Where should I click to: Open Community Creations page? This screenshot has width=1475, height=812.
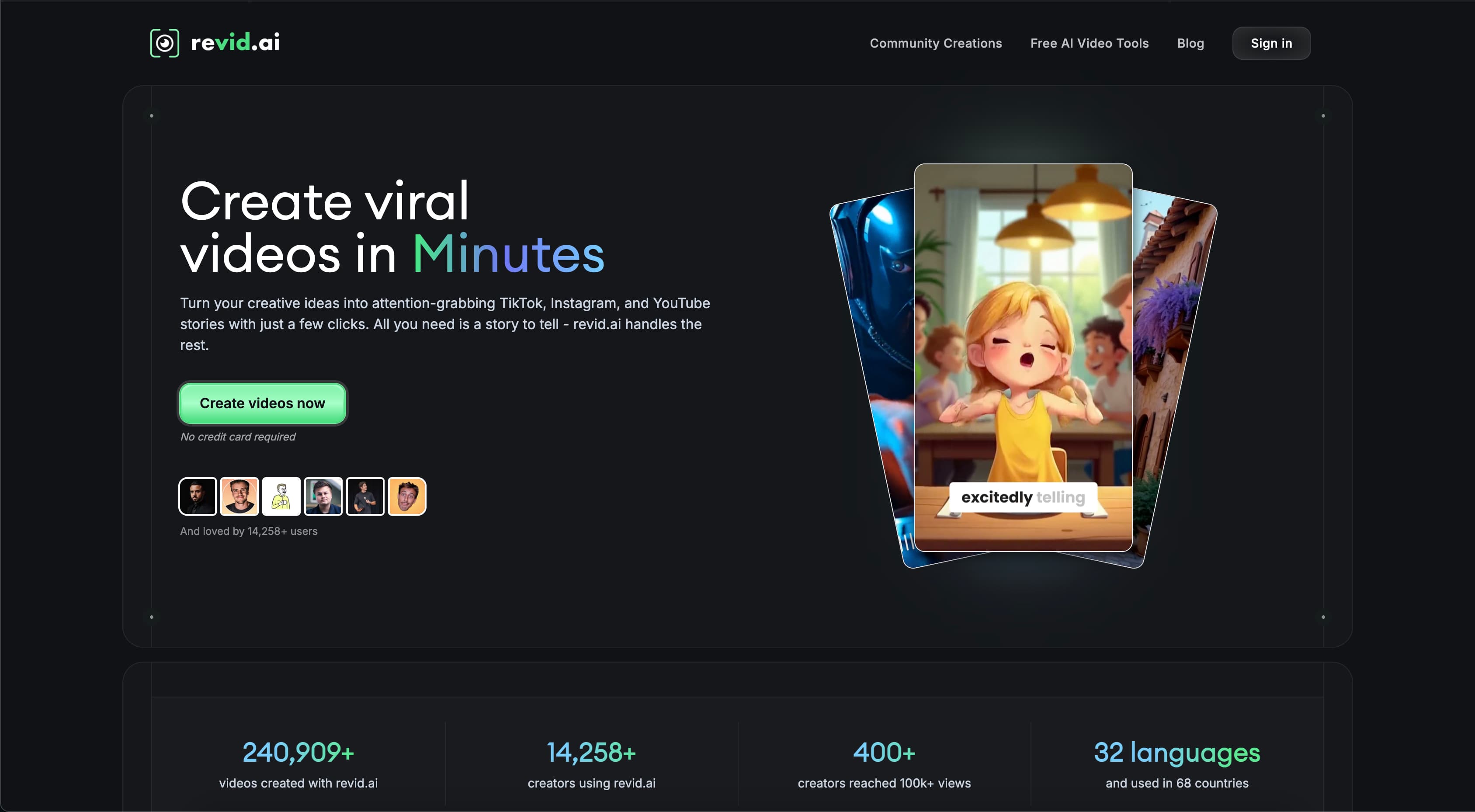(935, 44)
